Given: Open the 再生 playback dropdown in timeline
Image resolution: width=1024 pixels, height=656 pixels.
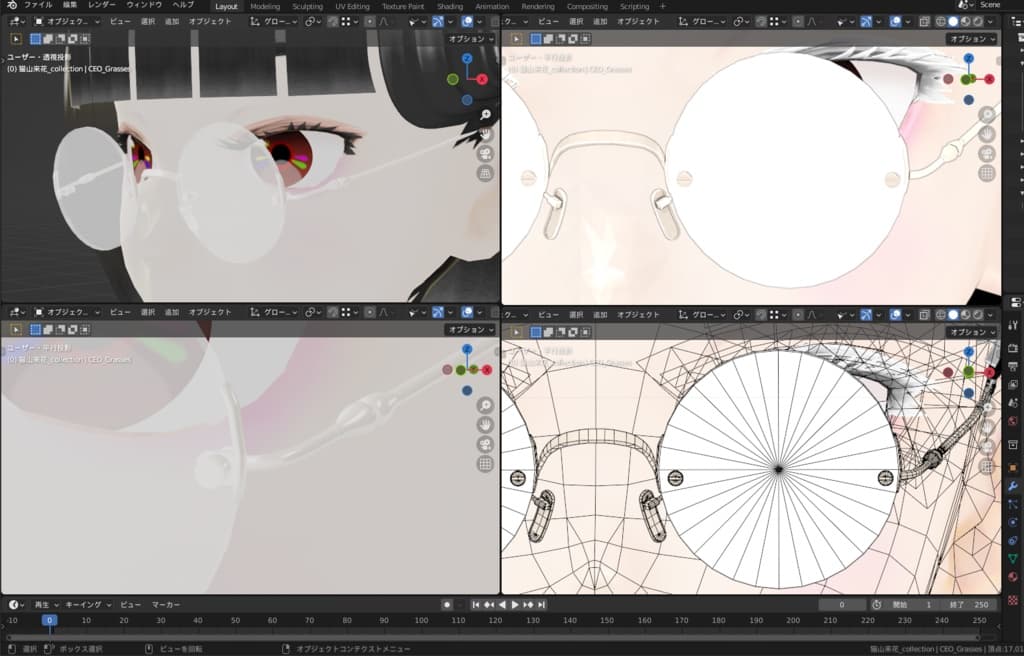Looking at the screenshot, I should pyautogui.click(x=45, y=605).
